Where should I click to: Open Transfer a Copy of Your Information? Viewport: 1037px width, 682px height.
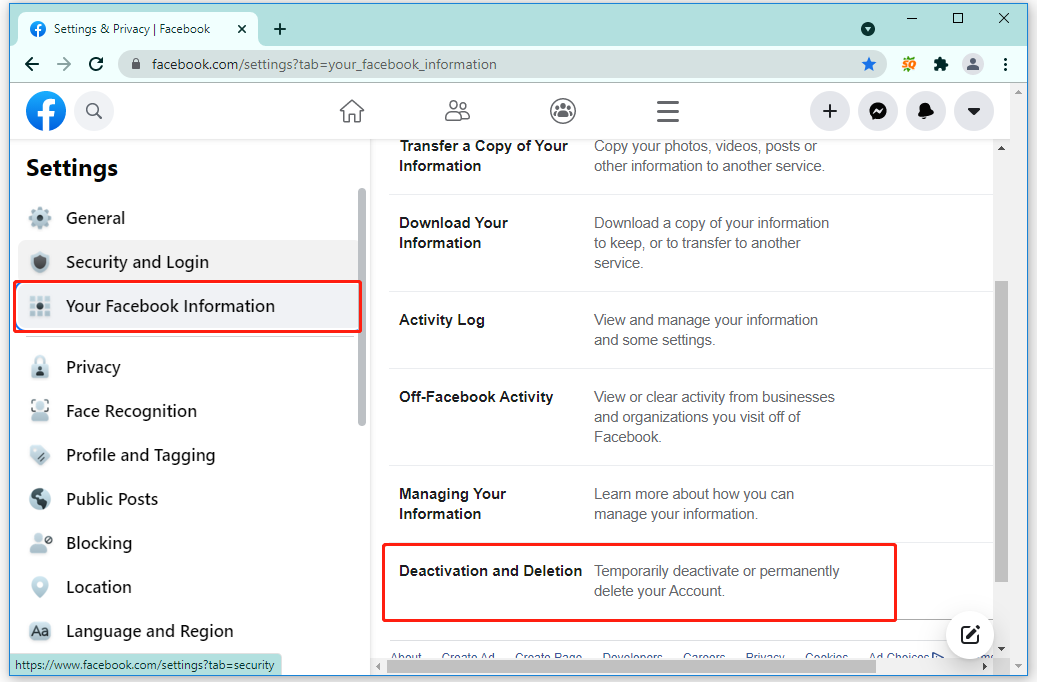pyautogui.click(x=690, y=157)
